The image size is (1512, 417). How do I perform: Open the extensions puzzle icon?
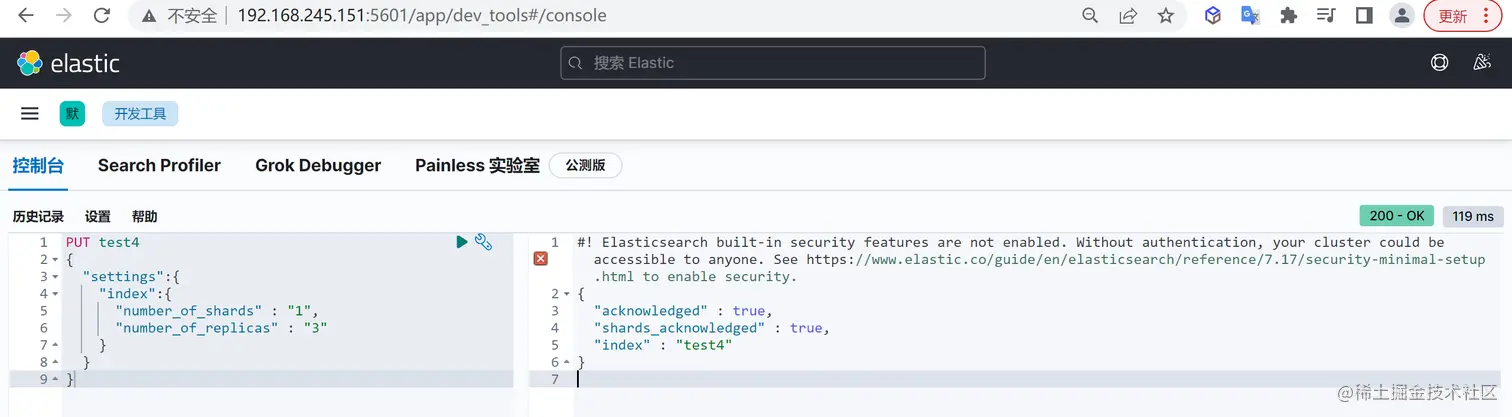[x=1288, y=16]
